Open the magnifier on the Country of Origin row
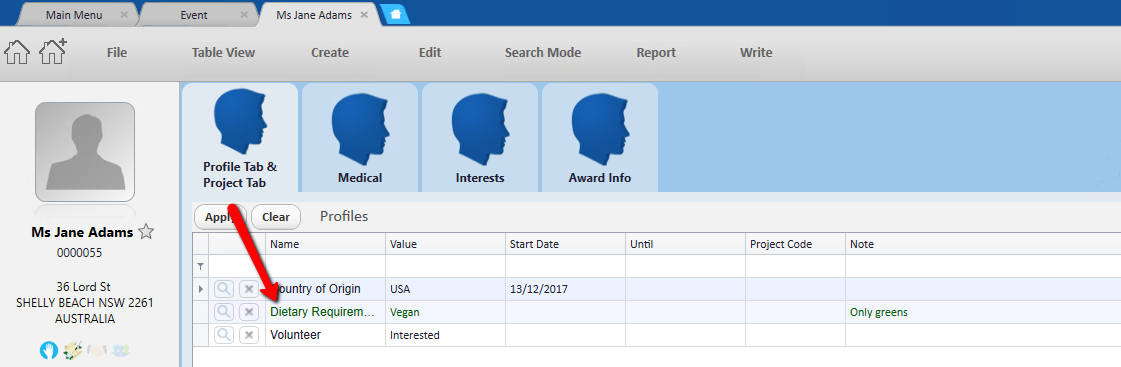Image resolution: width=1121 pixels, height=367 pixels. [224, 289]
